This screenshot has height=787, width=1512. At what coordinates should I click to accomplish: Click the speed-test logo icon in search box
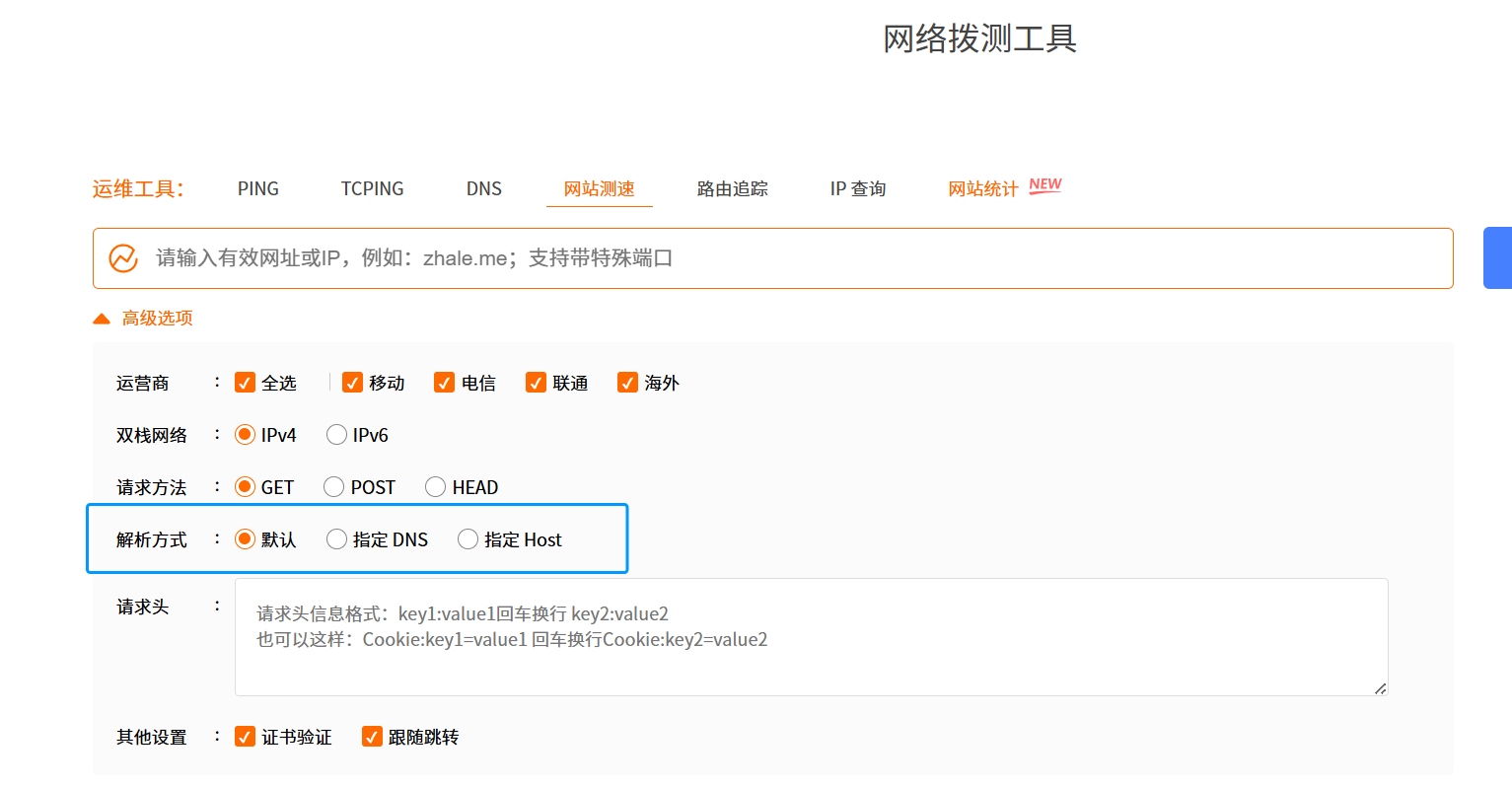123,258
